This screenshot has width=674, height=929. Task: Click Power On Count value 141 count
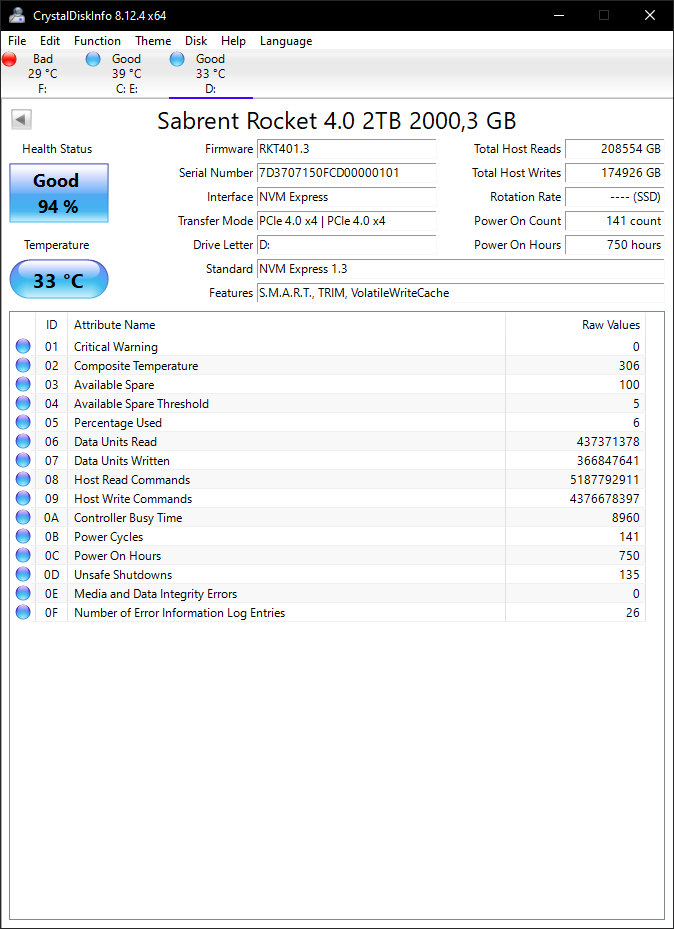click(x=614, y=221)
